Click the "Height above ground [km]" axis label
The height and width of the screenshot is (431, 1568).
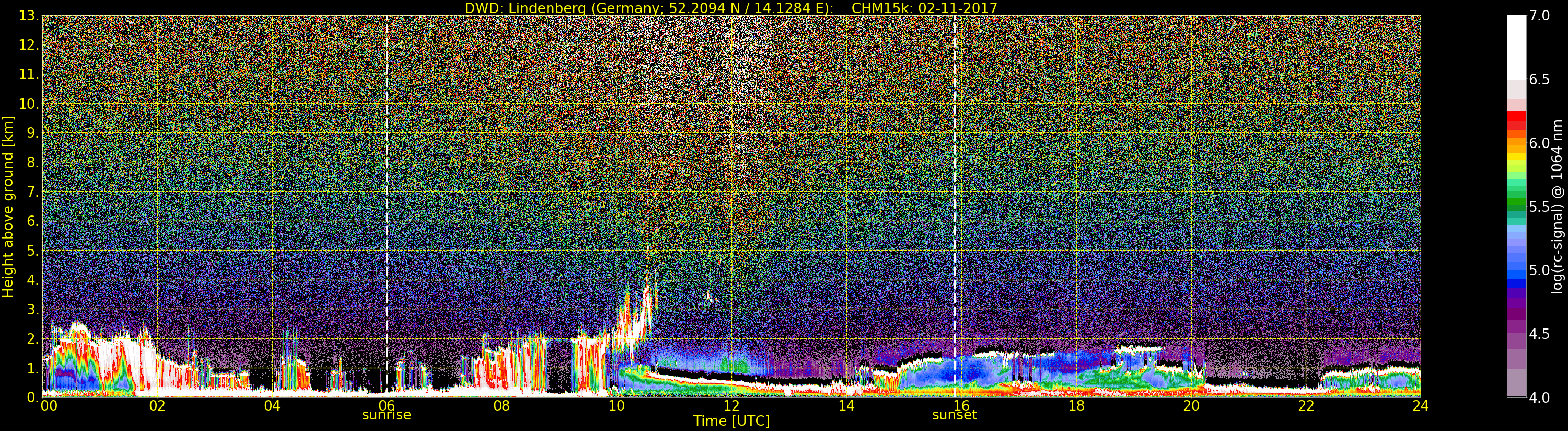(8, 206)
